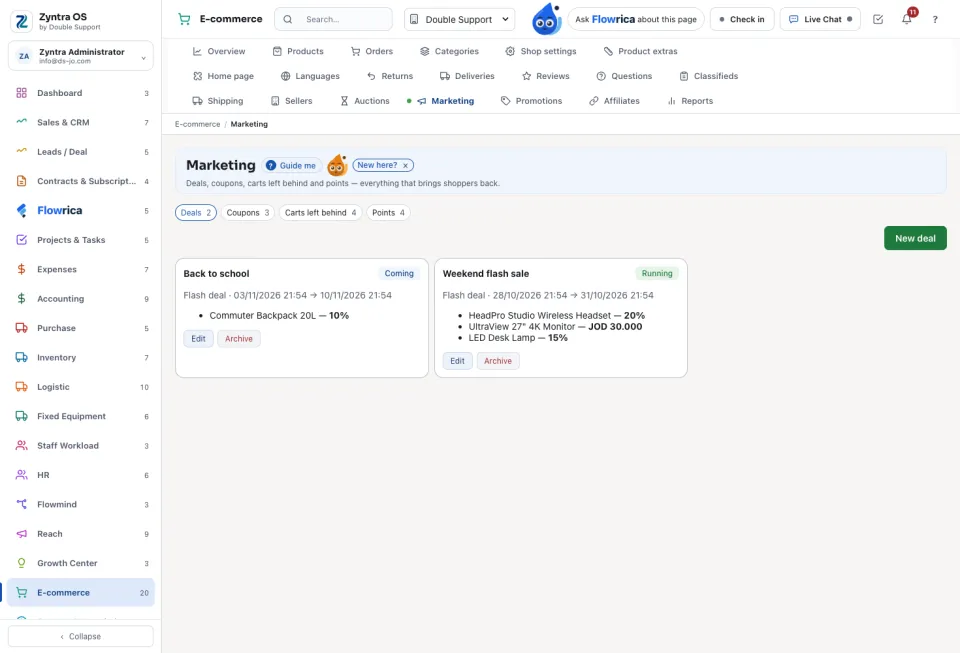Click the Growth Center lightbulb icon

click(x=21, y=563)
